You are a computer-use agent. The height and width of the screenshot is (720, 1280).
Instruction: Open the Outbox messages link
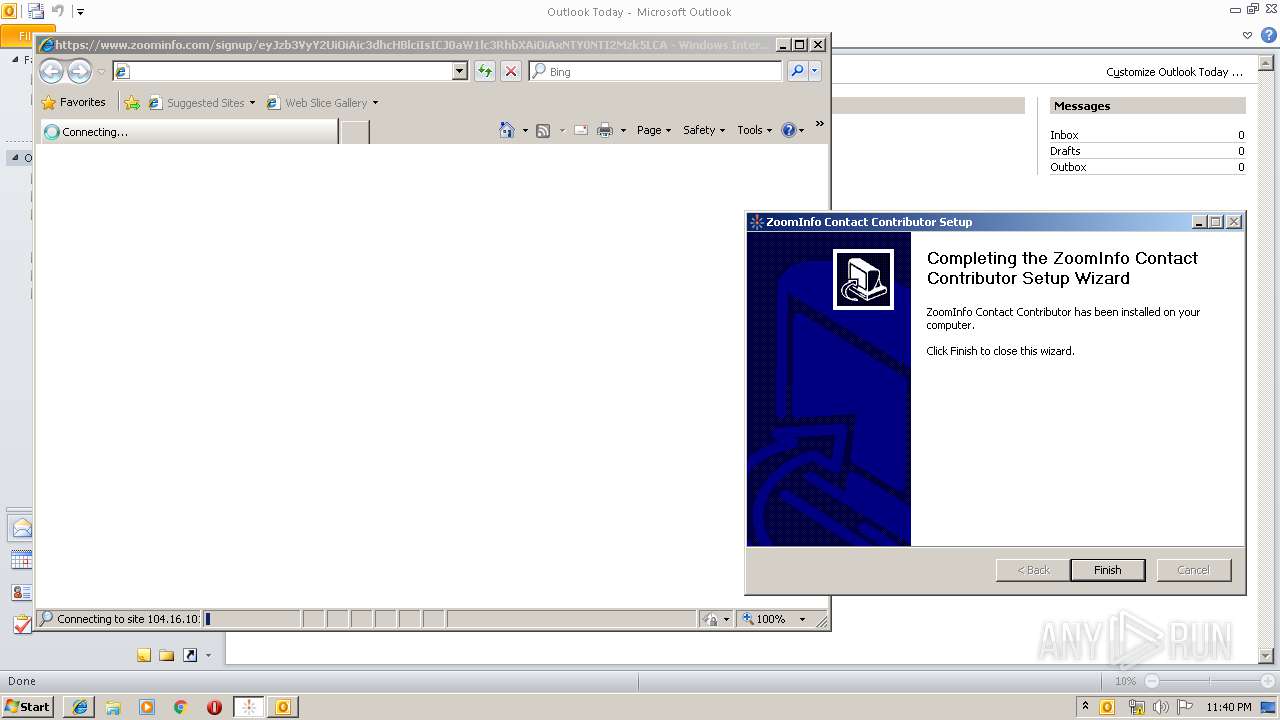(x=1068, y=167)
